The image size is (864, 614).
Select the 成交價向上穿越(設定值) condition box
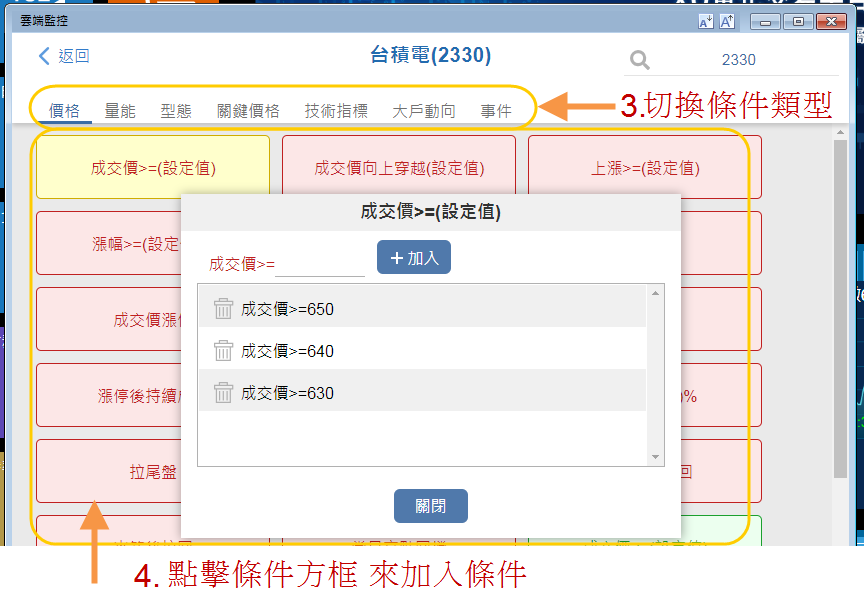click(399, 167)
